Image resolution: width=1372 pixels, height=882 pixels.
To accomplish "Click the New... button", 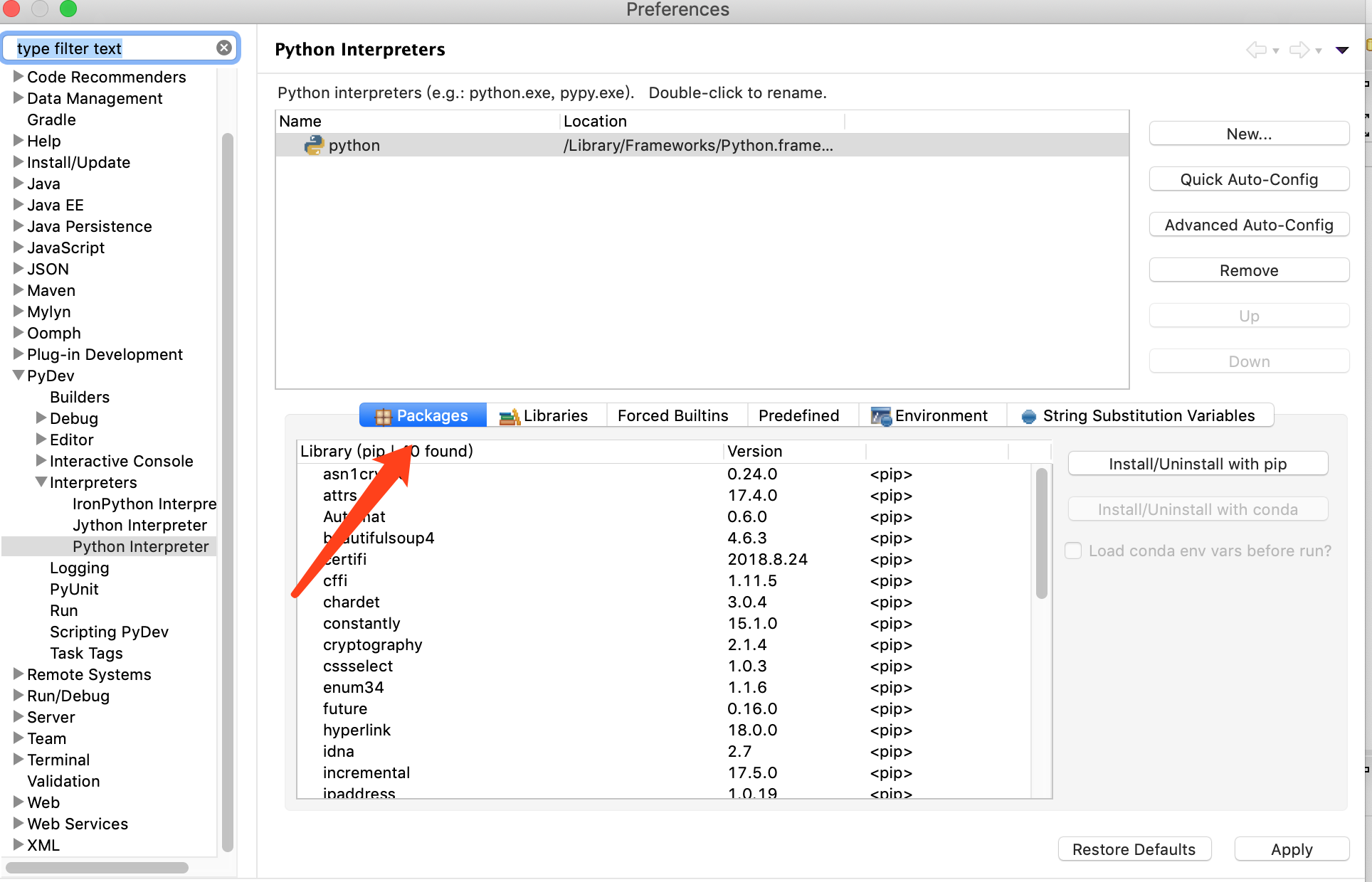I will tap(1249, 134).
